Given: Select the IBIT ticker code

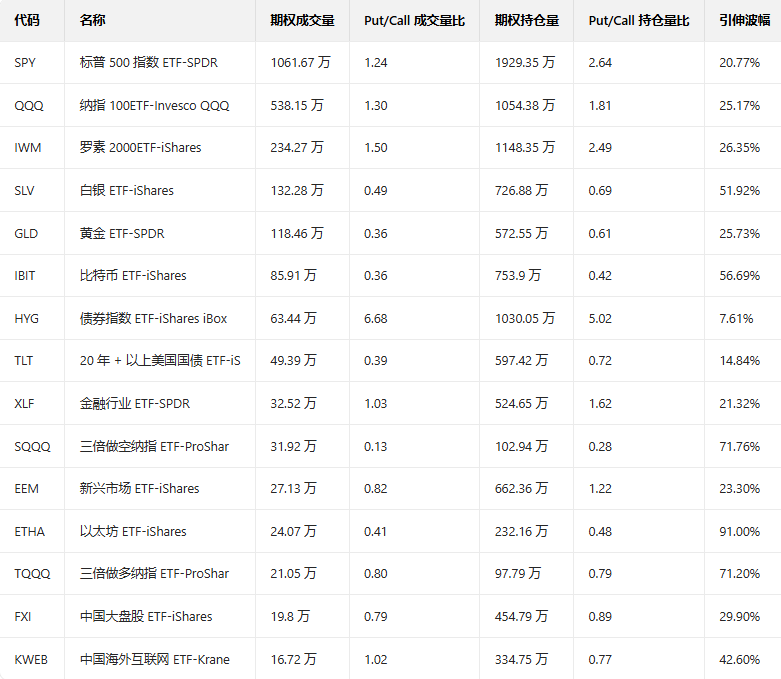Looking at the screenshot, I should click(x=24, y=276).
